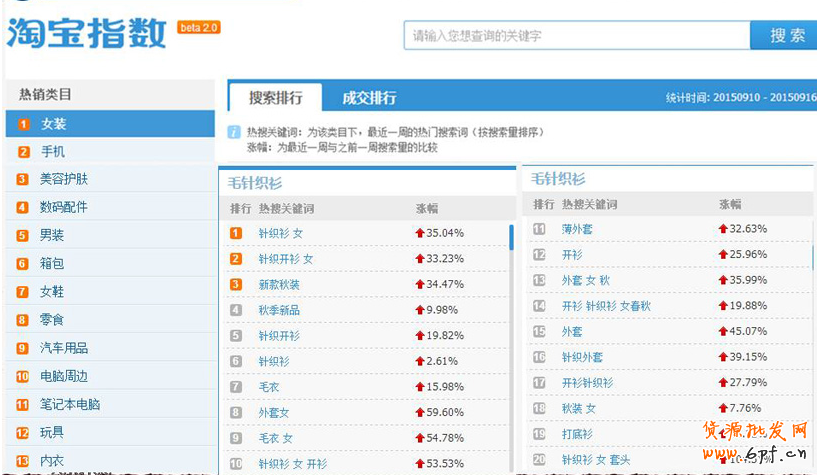817x475 pixels.
Task: Click gray rank badge 9 beside 毛衣 女
Action: click(236, 438)
